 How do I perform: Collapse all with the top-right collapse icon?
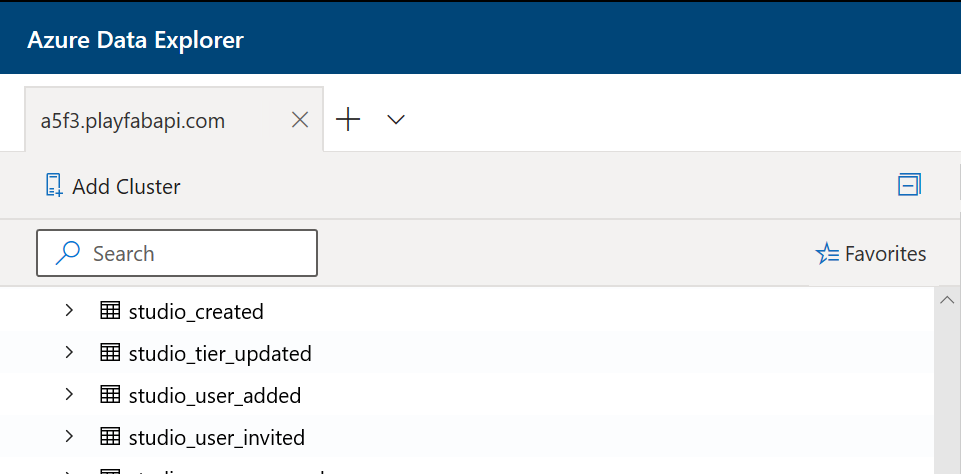909,185
